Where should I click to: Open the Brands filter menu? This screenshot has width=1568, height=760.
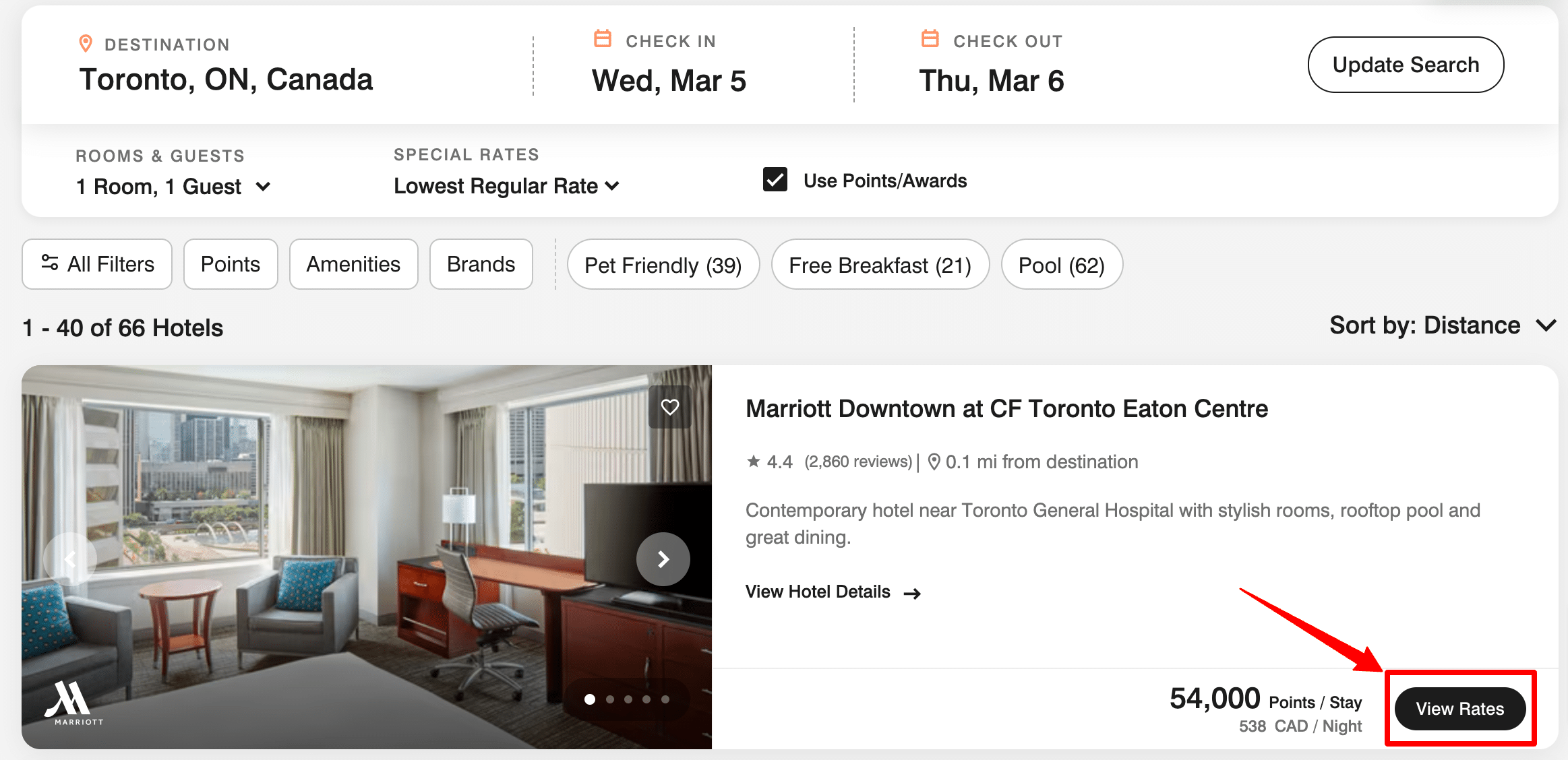point(481,264)
